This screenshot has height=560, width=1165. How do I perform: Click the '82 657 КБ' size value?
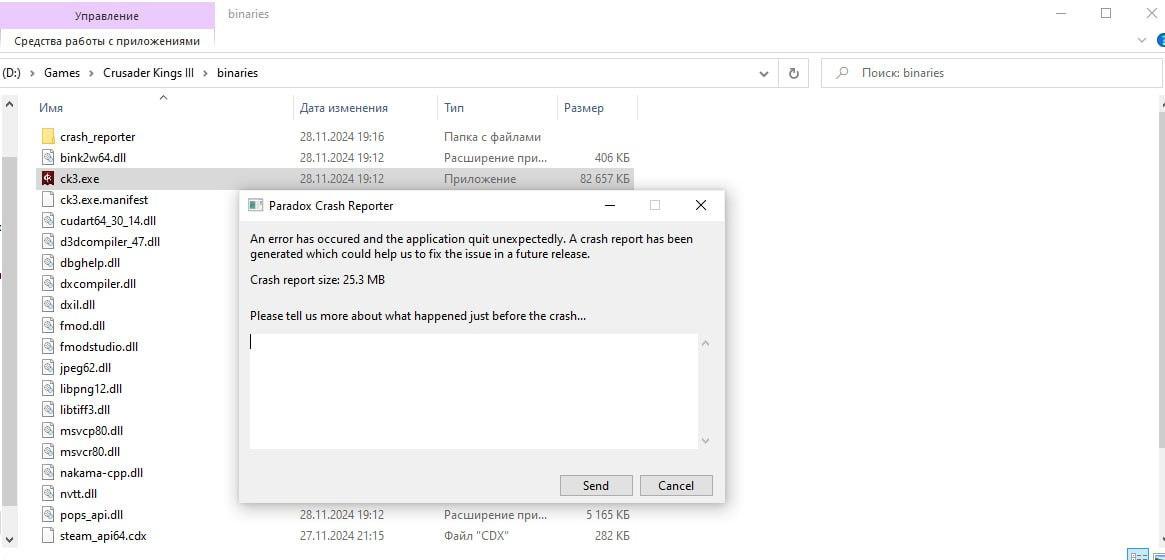click(605, 179)
